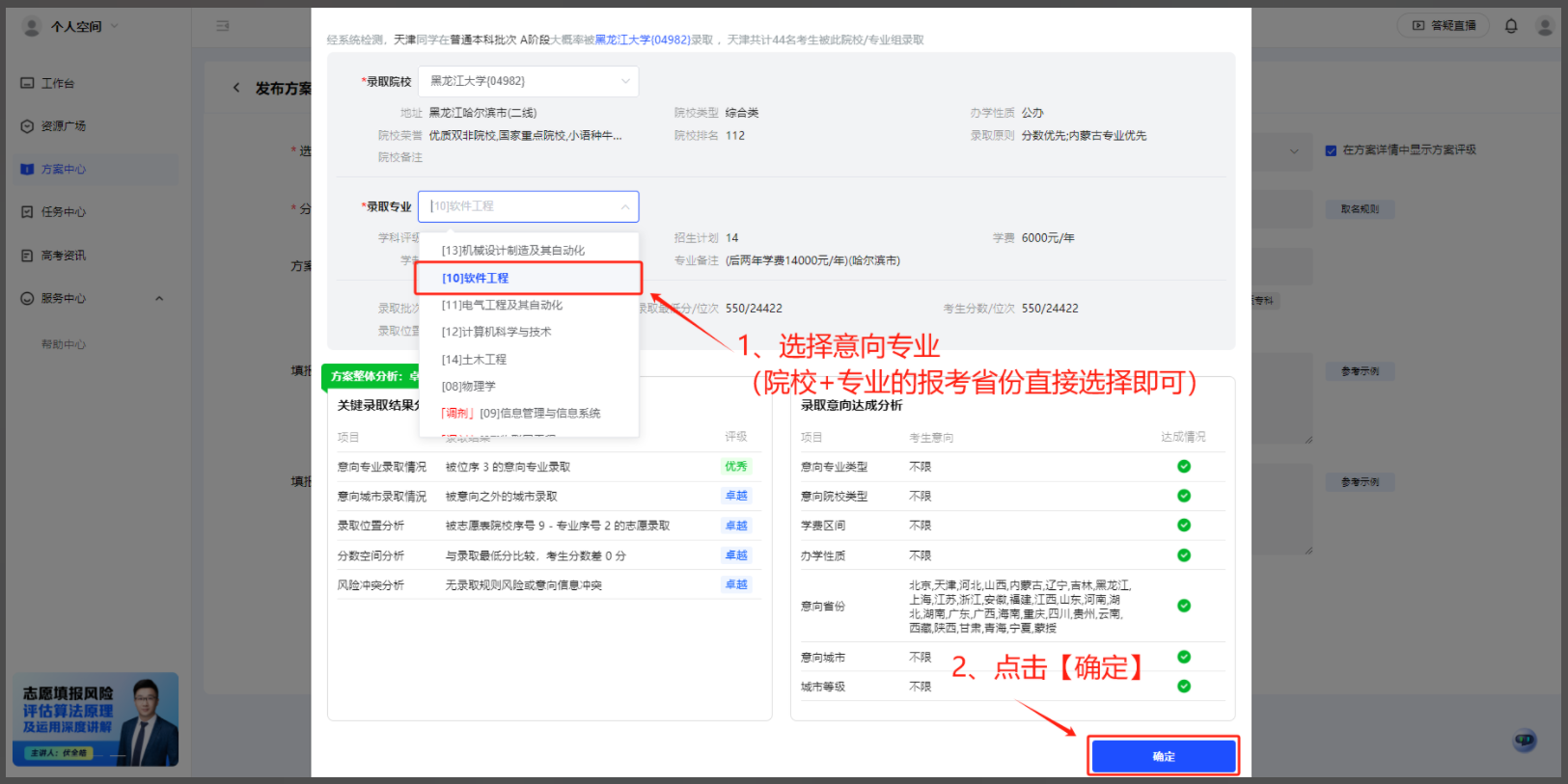Screen dimensions: 1568x784
Task: Click the 取名规则 button
Action: (x=1360, y=209)
